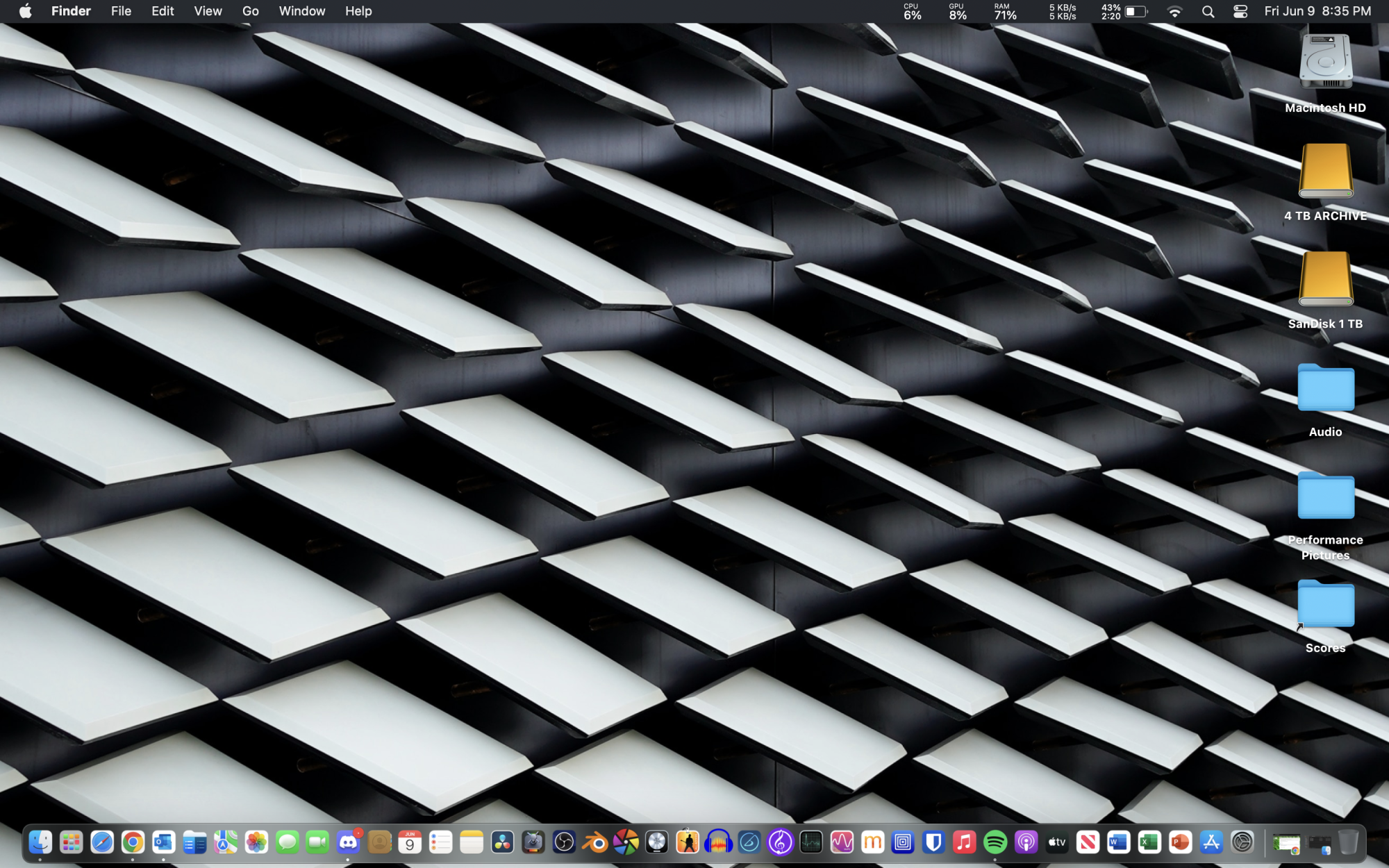Open the File menu

point(121,11)
